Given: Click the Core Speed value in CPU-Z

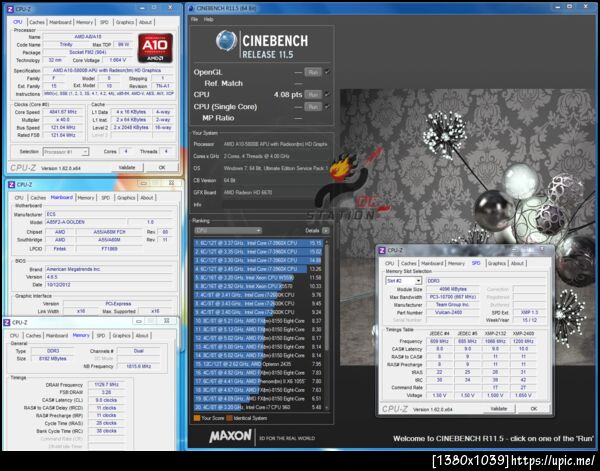Looking at the screenshot, I should pyautogui.click(x=63, y=112).
